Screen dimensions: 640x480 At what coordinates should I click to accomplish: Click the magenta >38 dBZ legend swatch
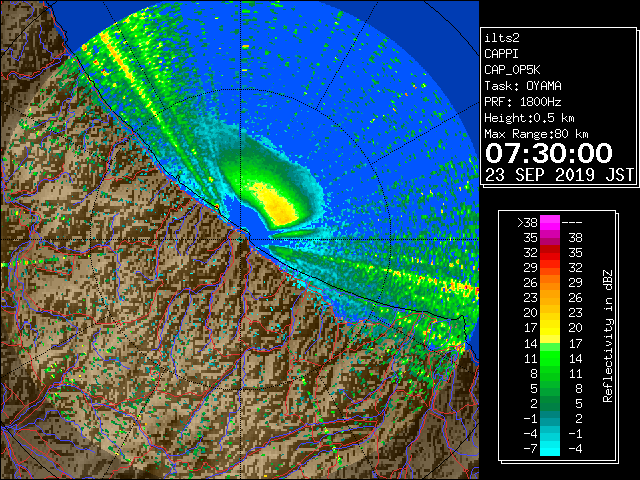point(550,223)
